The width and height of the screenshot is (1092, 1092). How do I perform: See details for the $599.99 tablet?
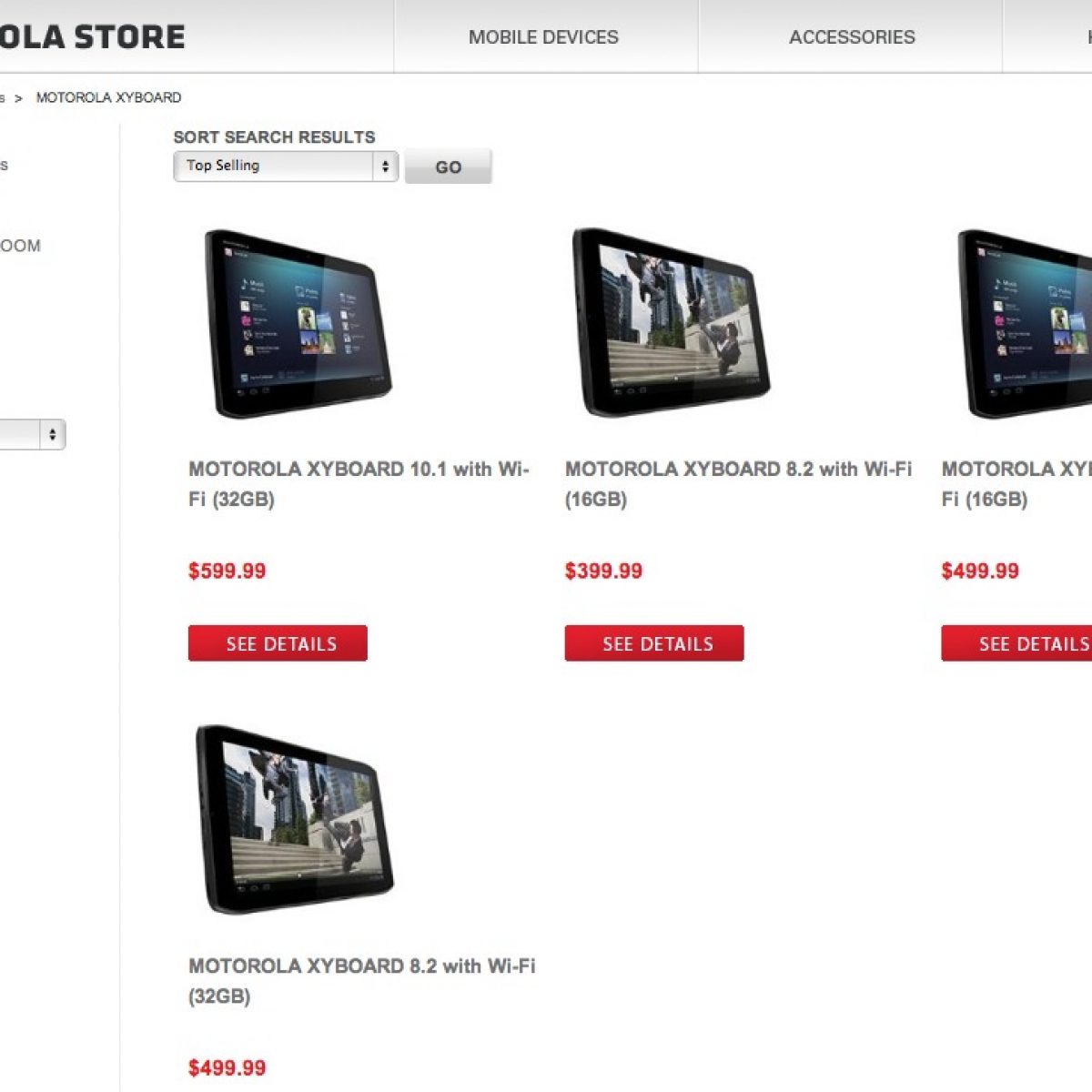[x=278, y=643]
